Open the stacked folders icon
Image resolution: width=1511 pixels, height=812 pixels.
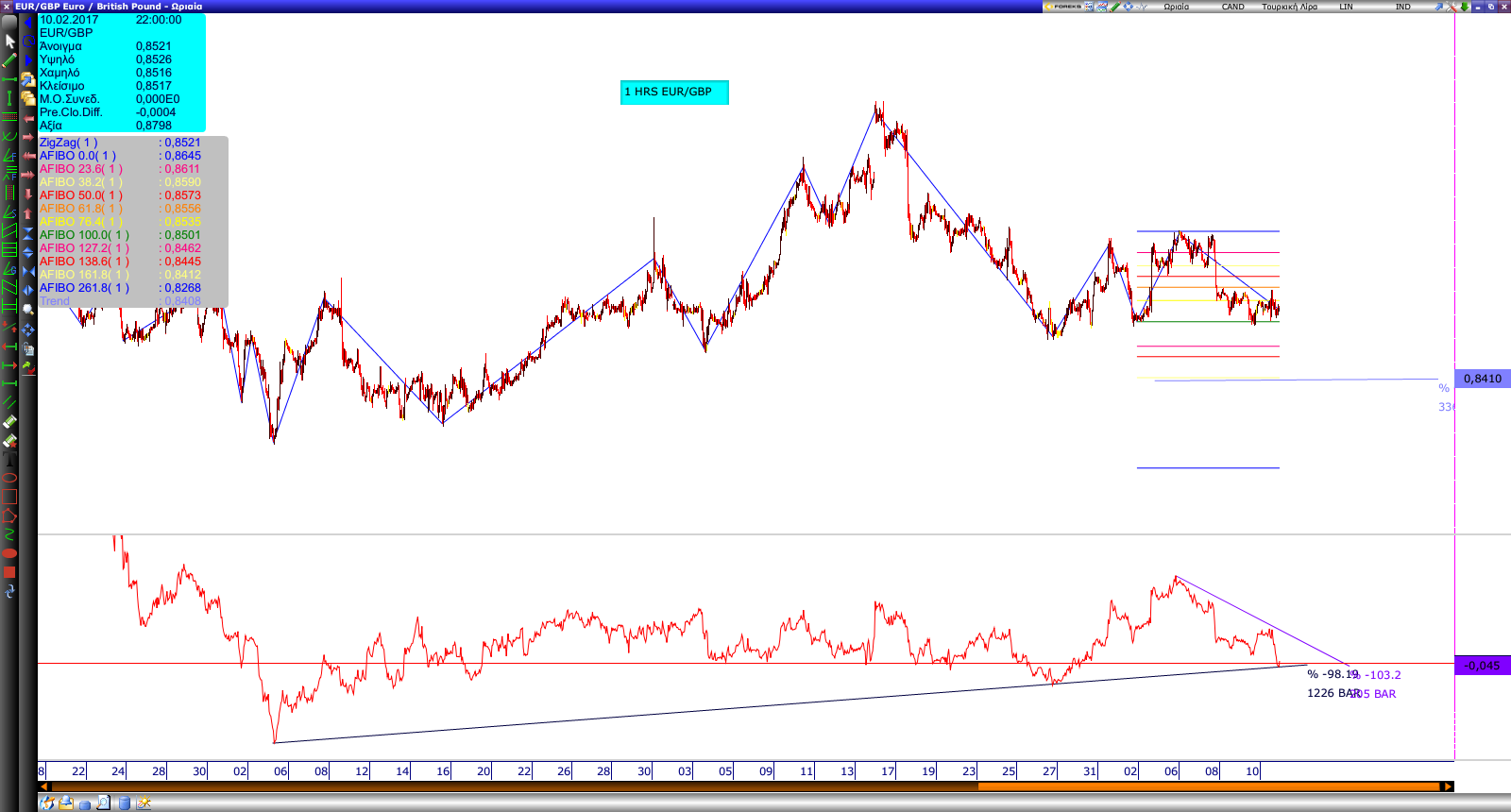point(27,97)
